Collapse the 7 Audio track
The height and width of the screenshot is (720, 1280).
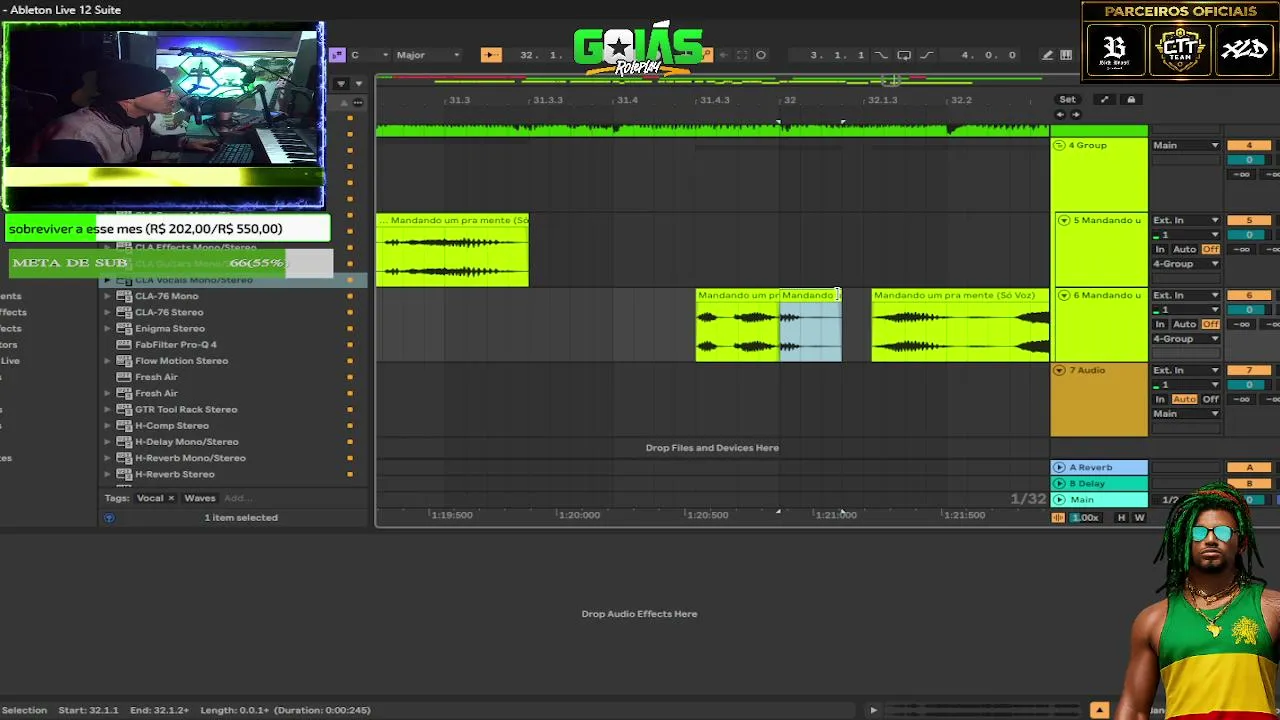click(1059, 371)
